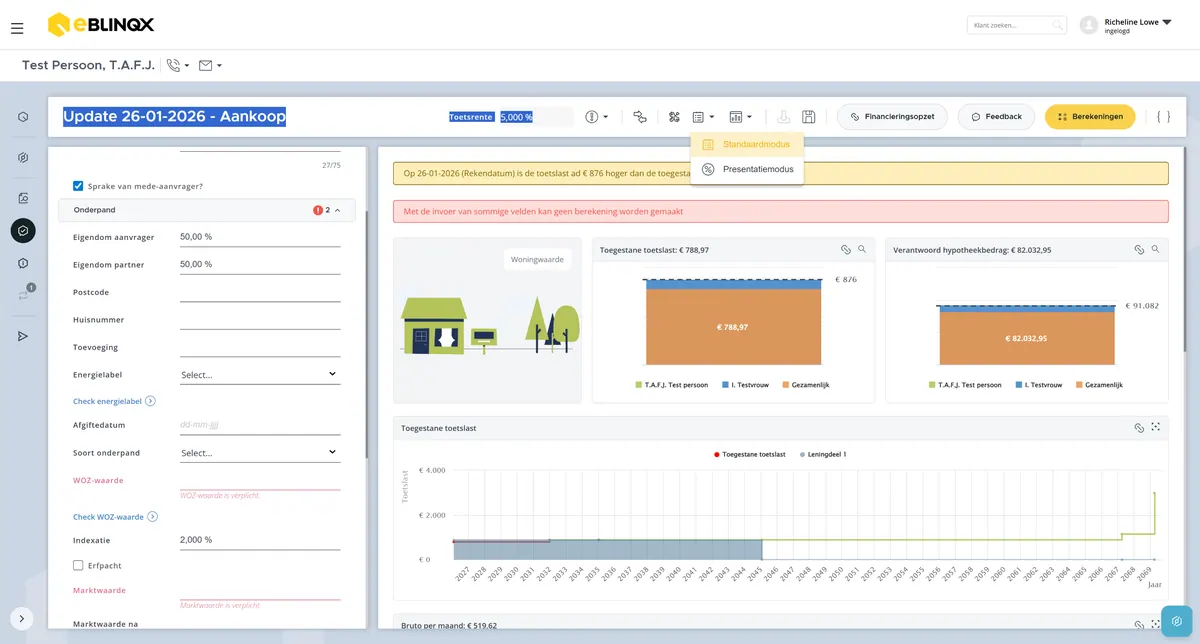Click the Klant zoeken search field
The height and width of the screenshot is (644, 1200).
click(x=1017, y=25)
